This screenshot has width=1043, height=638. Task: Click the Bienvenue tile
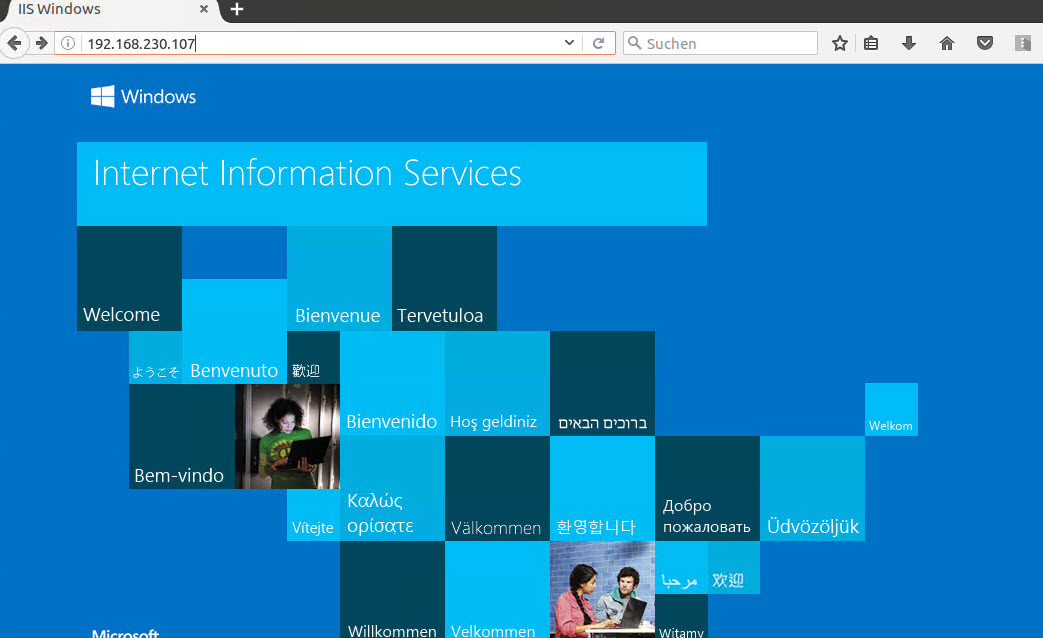339,279
